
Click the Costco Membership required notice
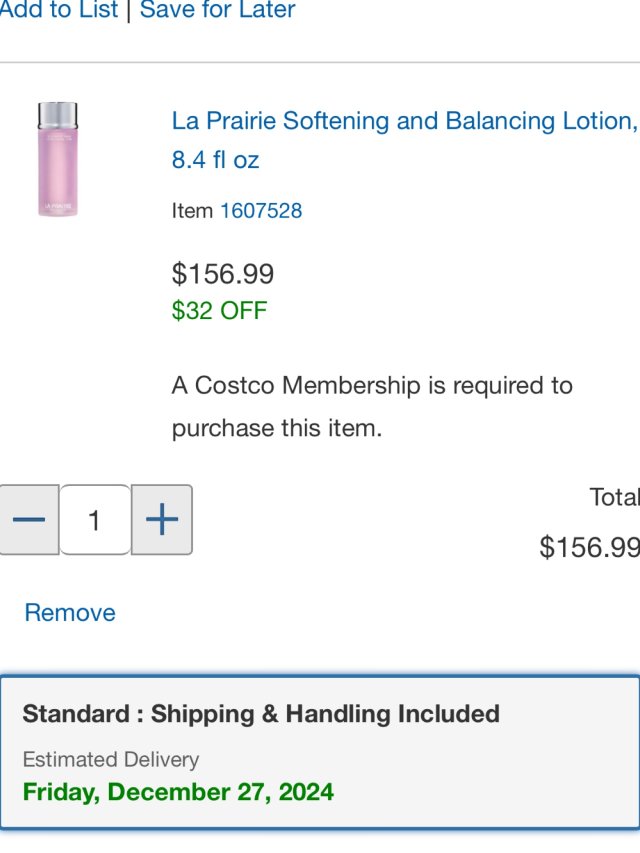coord(372,407)
